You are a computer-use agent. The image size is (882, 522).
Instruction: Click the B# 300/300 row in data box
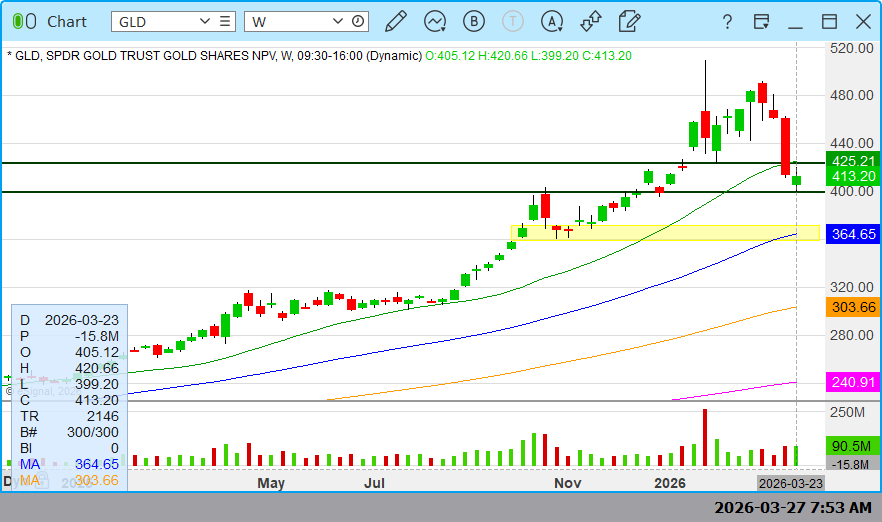[x=70, y=432]
